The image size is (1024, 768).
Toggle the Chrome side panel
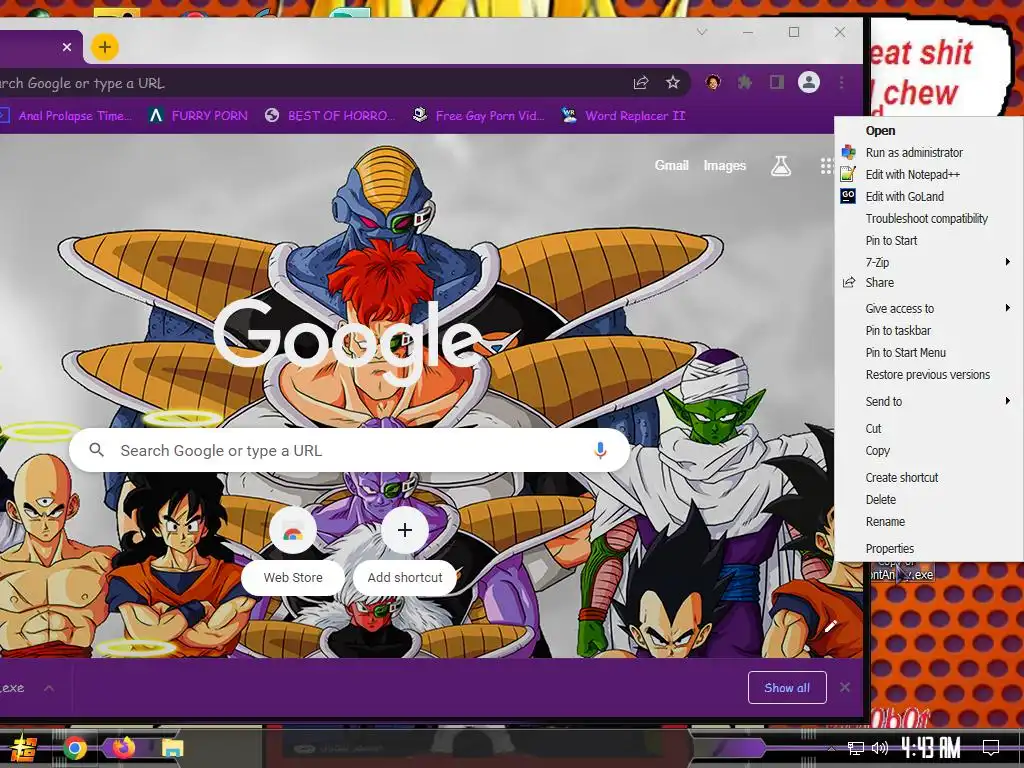pyautogui.click(x=776, y=82)
